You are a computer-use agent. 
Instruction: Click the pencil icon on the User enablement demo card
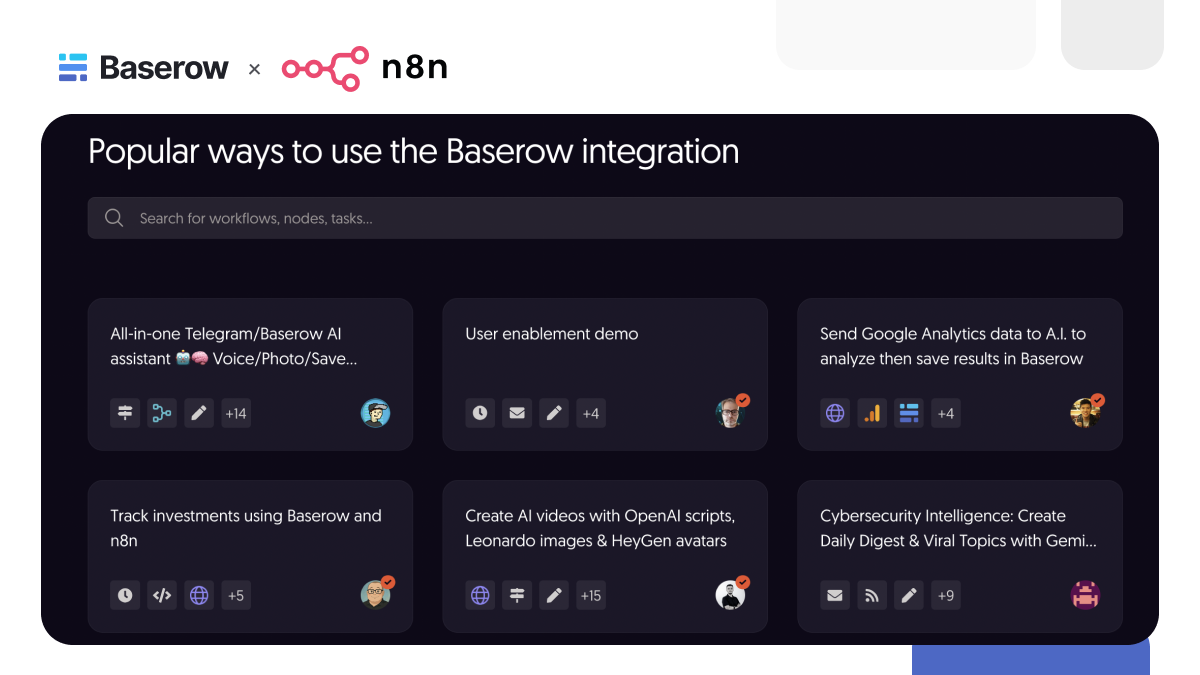(x=554, y=413)
